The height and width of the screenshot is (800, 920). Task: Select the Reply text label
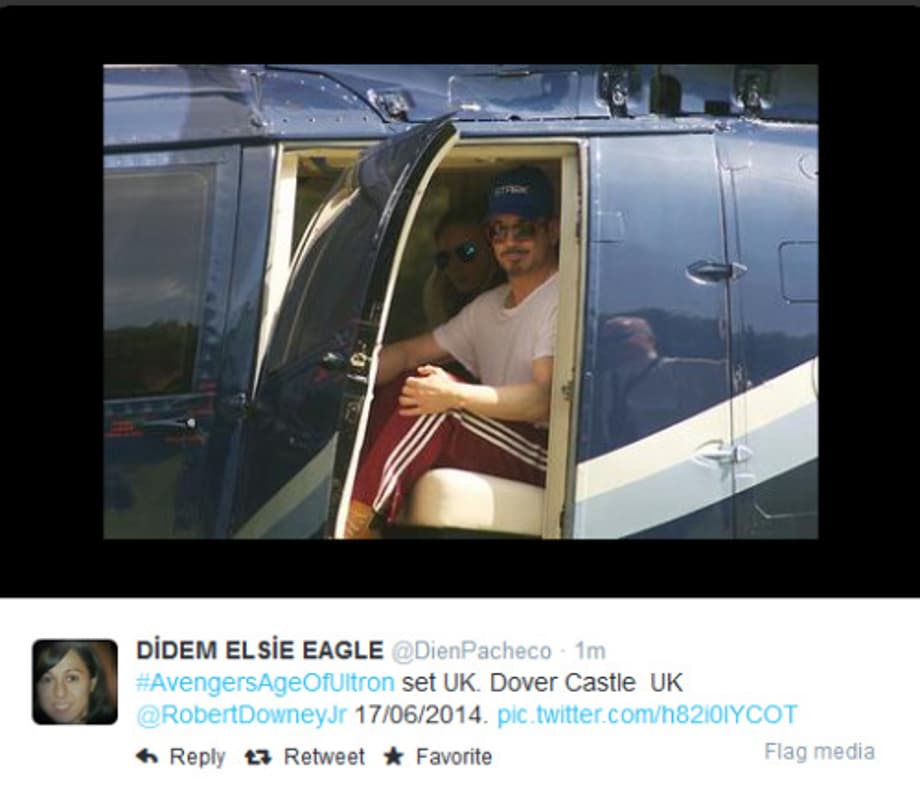pyautogui.click(x=197, y=757)
